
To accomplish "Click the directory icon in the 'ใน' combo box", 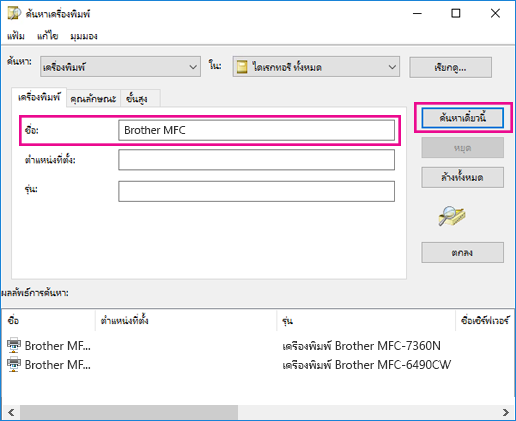I will (242, 67).
